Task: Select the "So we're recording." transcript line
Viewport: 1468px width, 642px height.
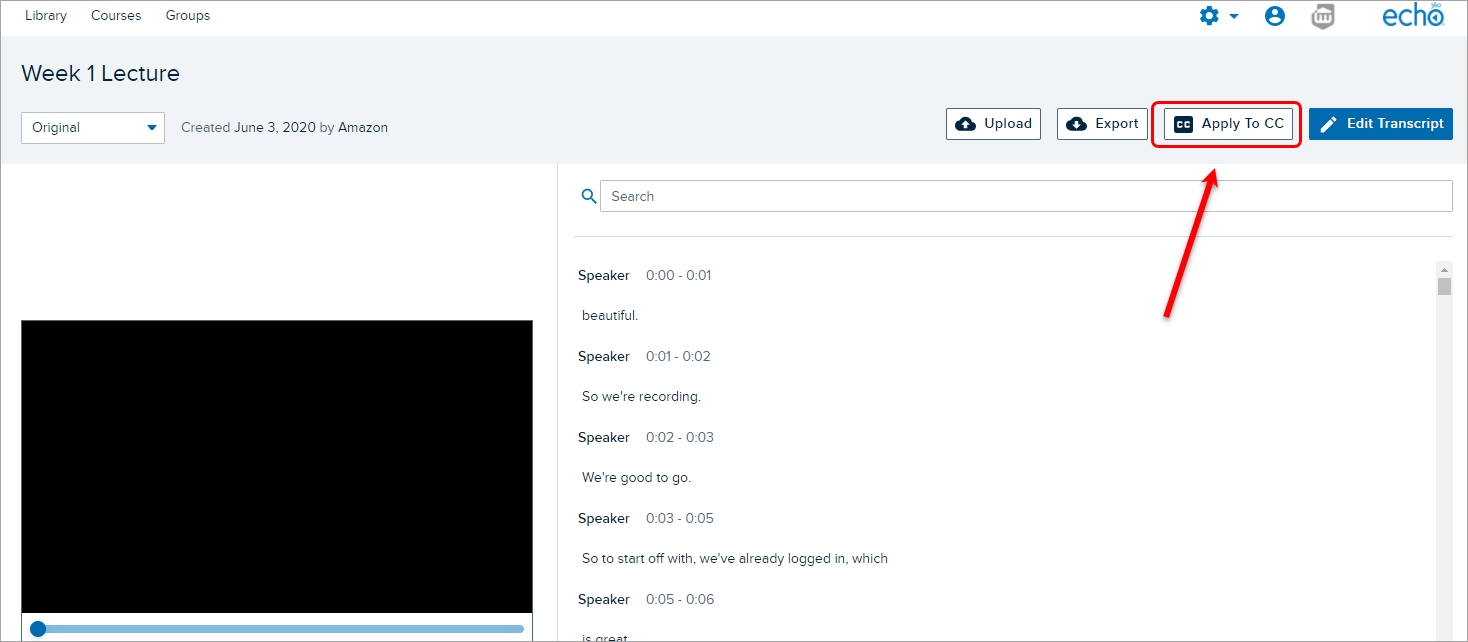Action: [641, 397]
